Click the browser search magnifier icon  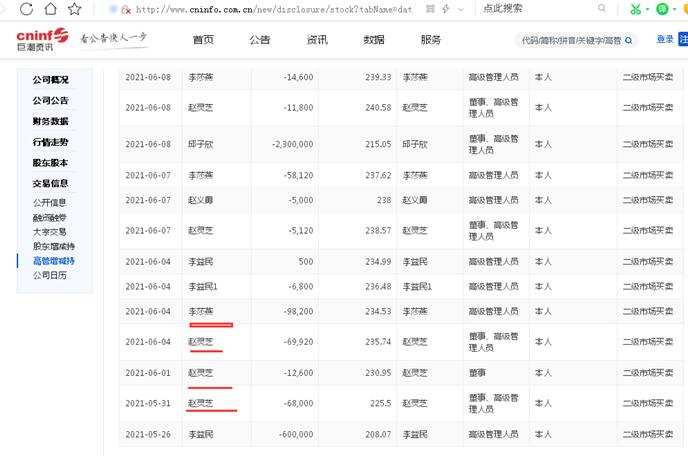(602, 8)
